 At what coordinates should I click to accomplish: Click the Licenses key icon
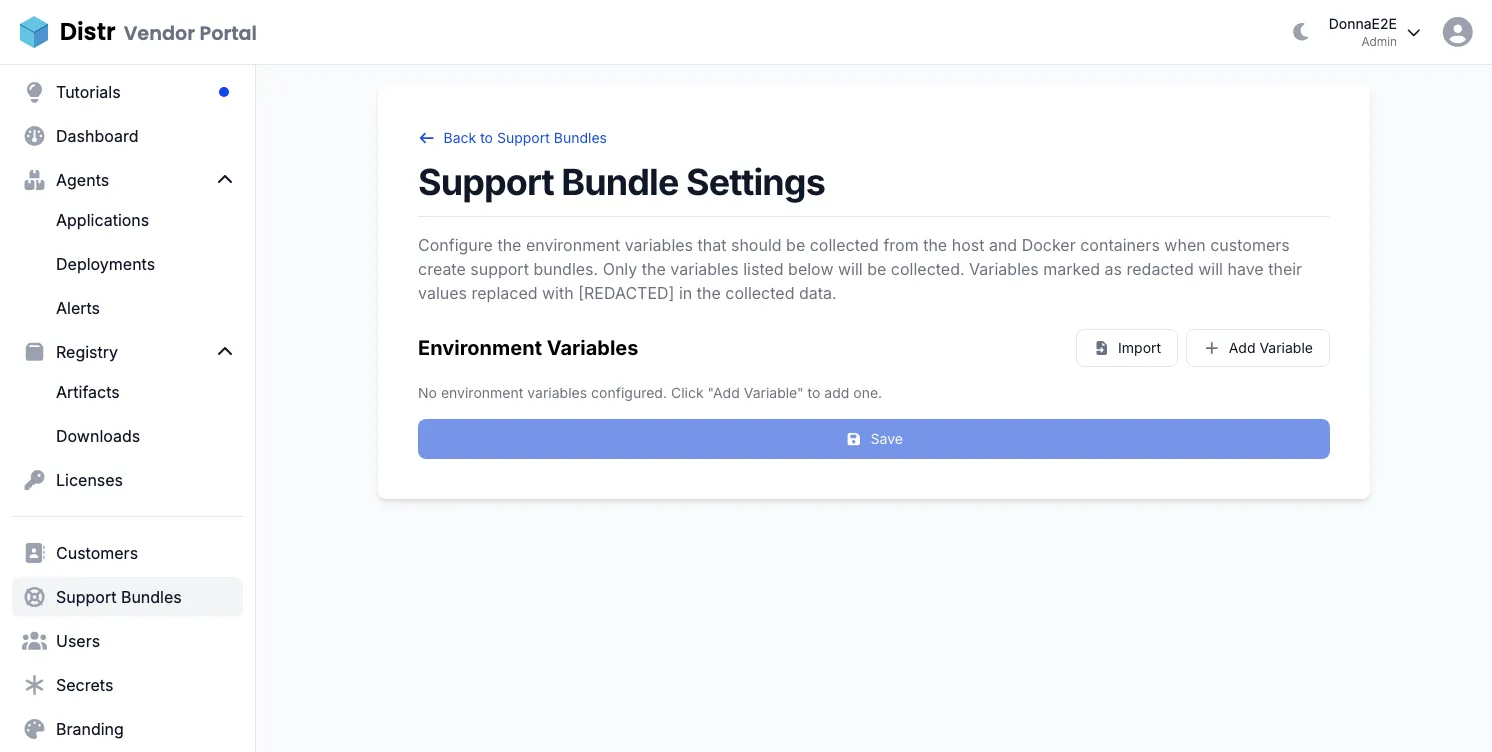point(34,480)
